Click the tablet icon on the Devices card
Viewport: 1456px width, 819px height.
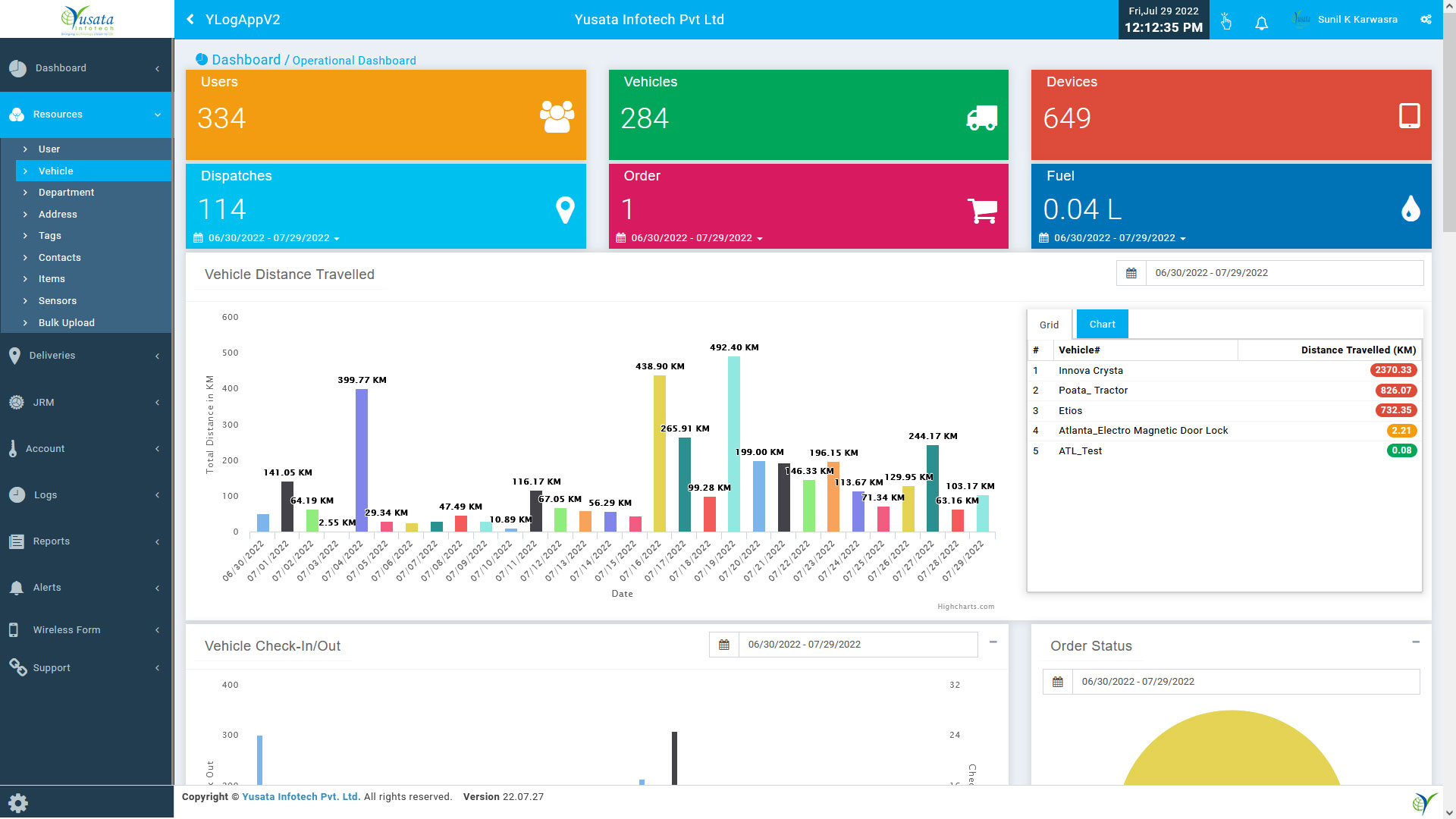(x=1409, y=115)
